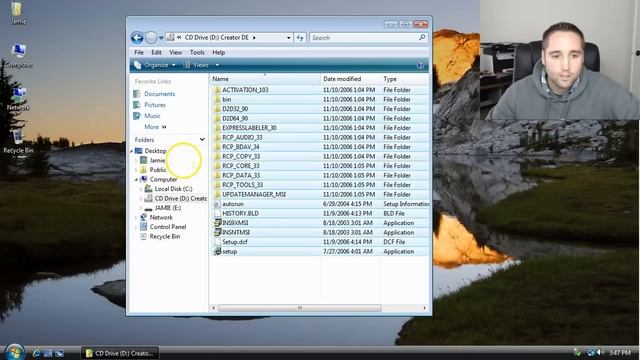Image resolution: width=640 pixels, height=360 pixels.
Task: Open the View menu
Action: tap(176, 52)
